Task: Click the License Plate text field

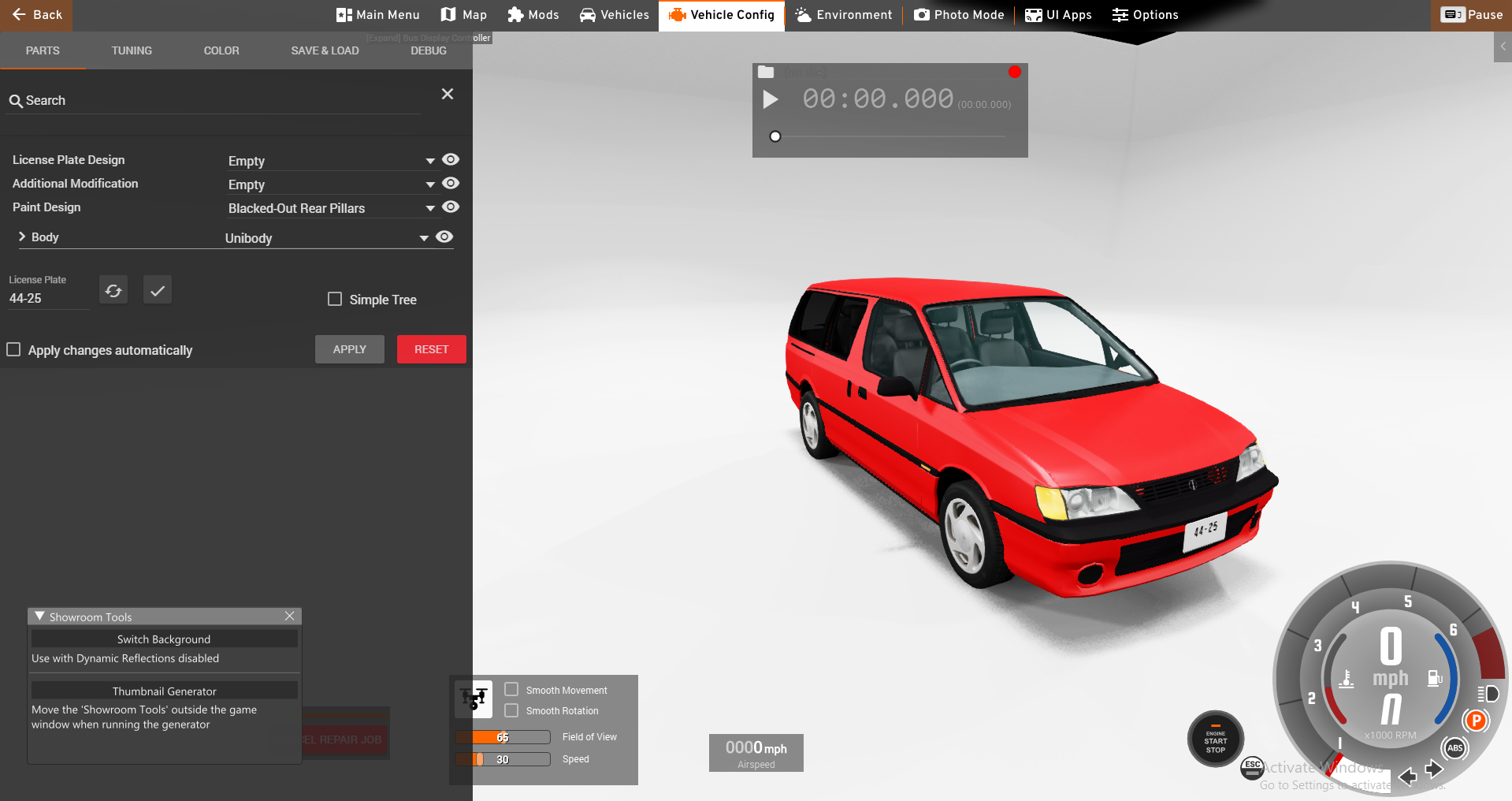Action: pyautogui.click(x=49, y=299)
